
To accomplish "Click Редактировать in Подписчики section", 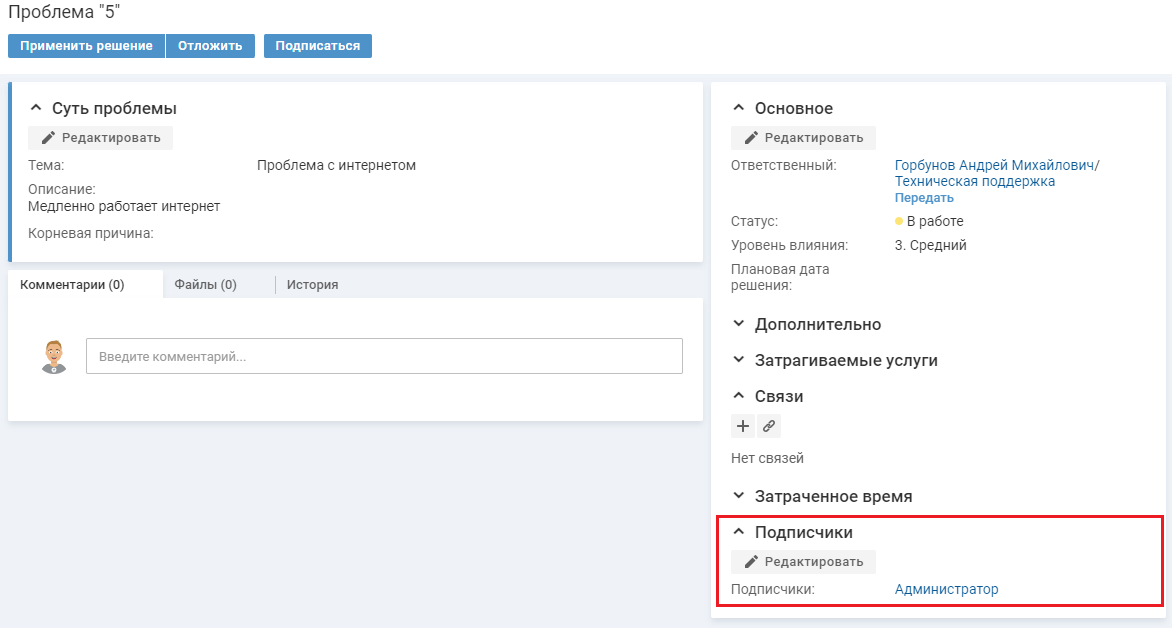I will [803, 562].
